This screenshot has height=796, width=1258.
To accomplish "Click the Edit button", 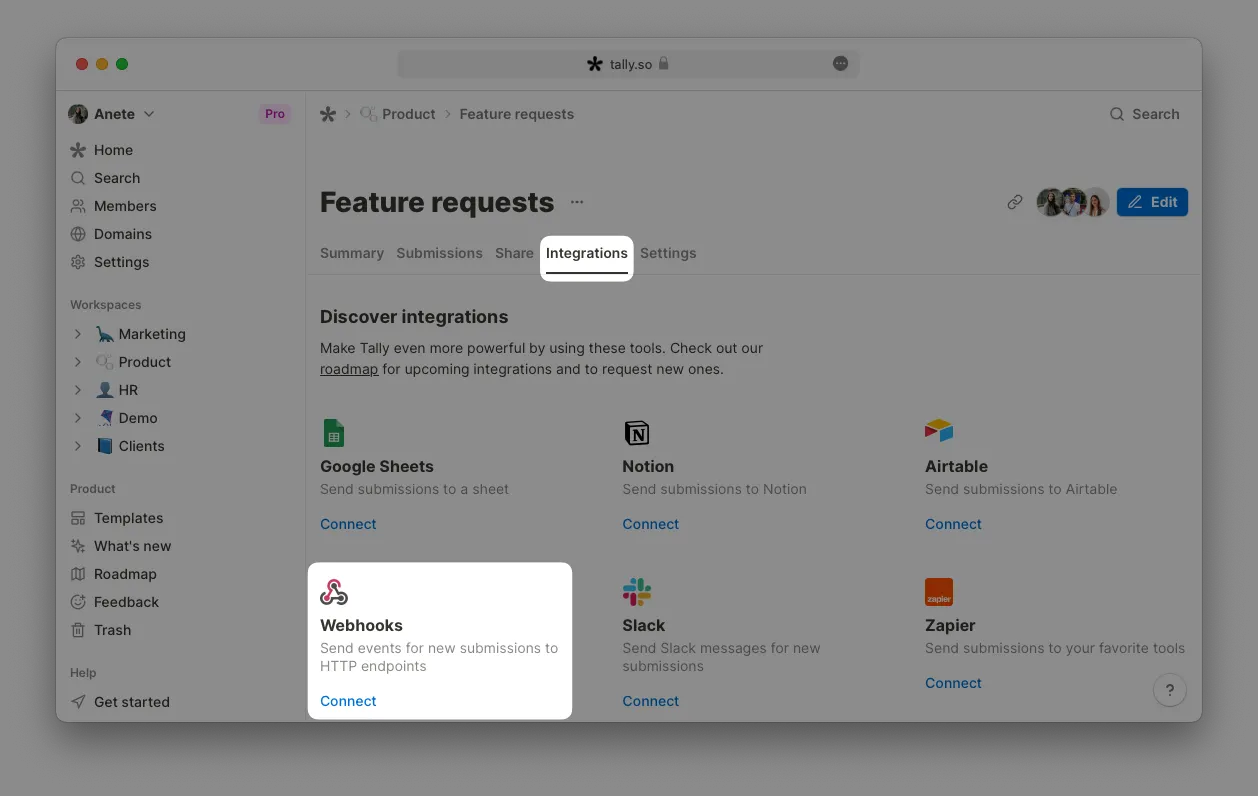I will pos(1152,201).
